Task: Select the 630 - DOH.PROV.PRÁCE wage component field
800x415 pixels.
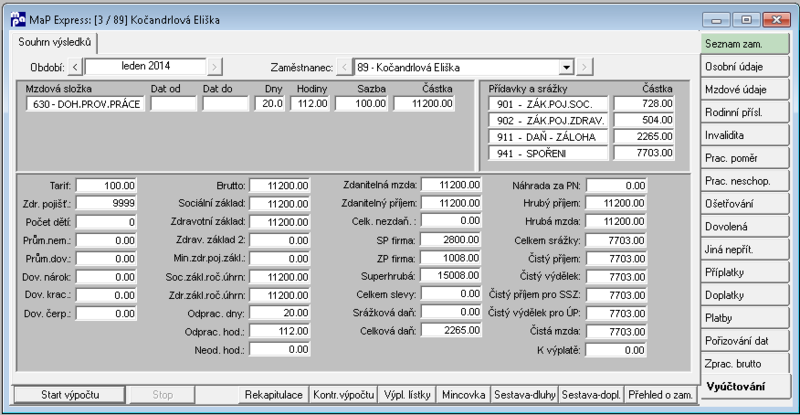Action: 86,104
